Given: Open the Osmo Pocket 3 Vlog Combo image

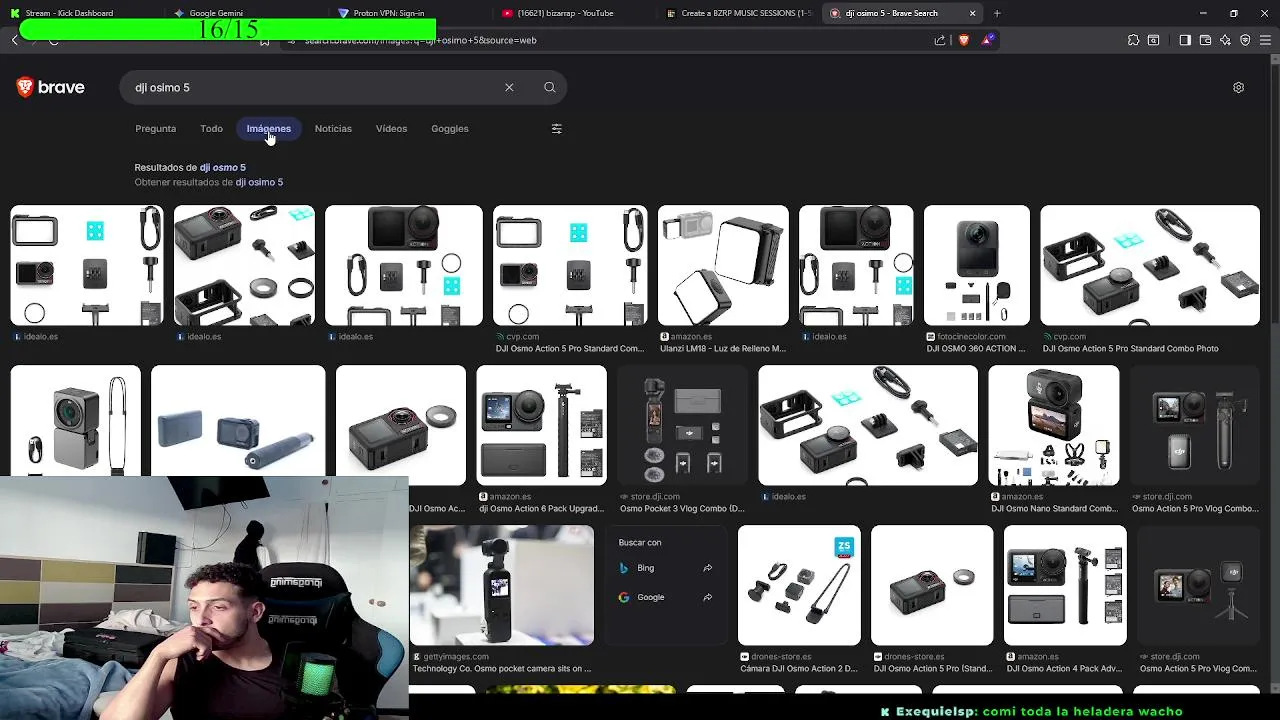Looking at the screenshot, I should pos(682,425).
